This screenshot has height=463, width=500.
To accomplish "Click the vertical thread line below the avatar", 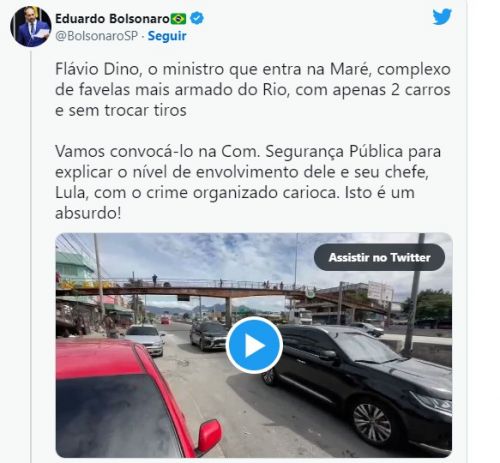I will pyautogui.click(x=31, y=255).
